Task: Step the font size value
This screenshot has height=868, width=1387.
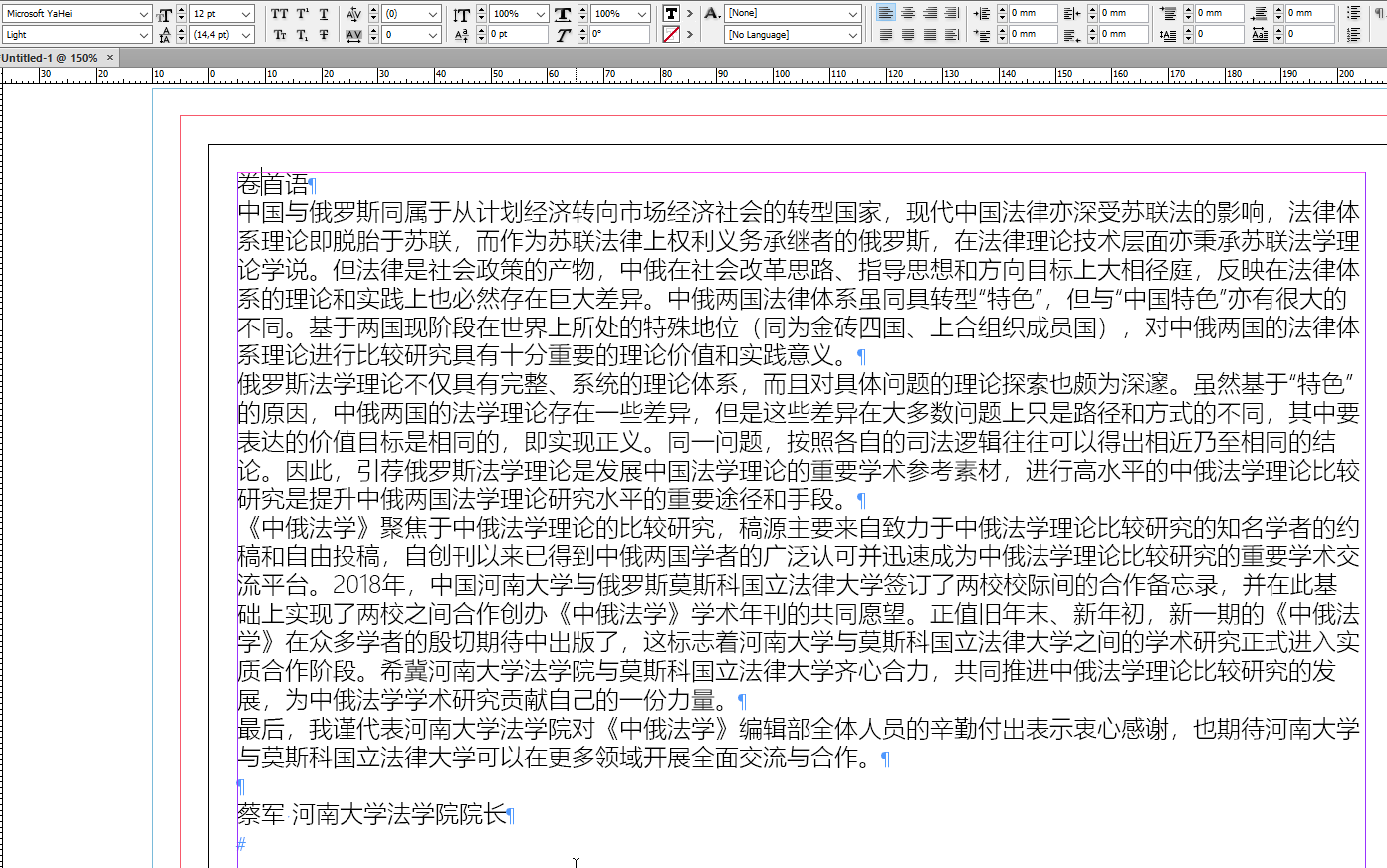Action: (x=182, y=14)
